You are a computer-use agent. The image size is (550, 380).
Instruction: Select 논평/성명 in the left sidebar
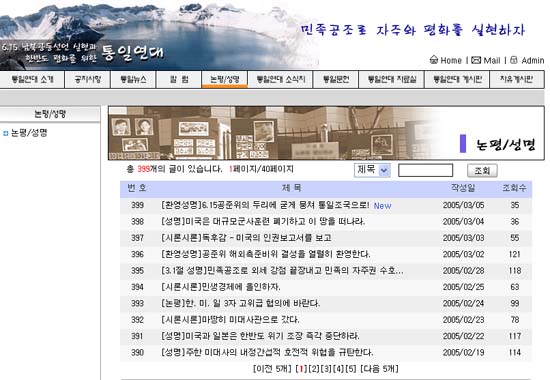click(x=29, y=133)
